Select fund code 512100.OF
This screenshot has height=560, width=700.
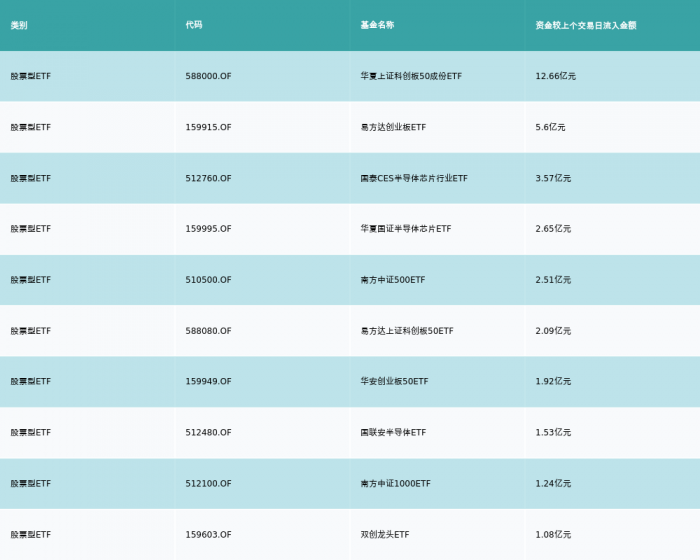(x=208, y=484)
